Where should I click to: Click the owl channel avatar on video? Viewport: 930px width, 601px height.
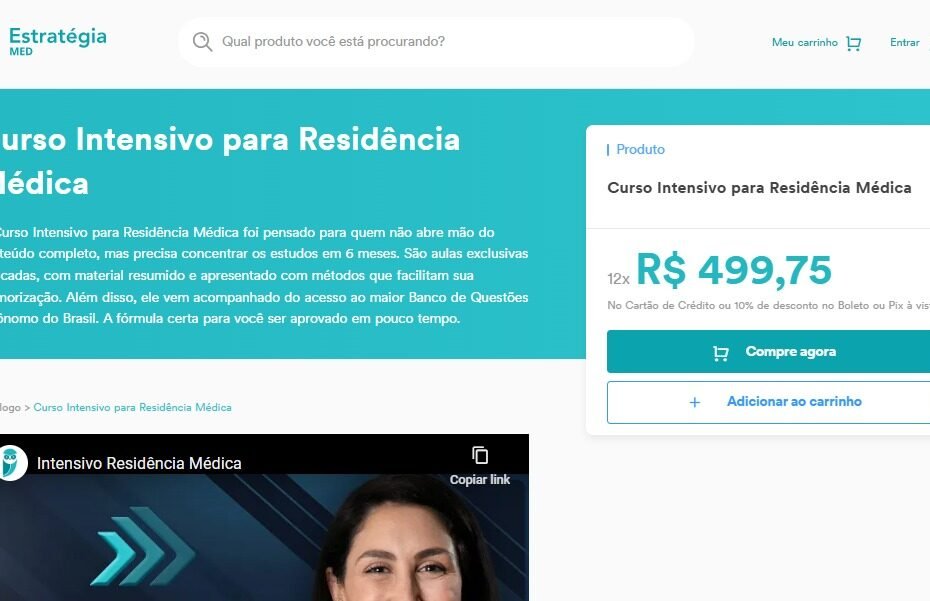11,463
